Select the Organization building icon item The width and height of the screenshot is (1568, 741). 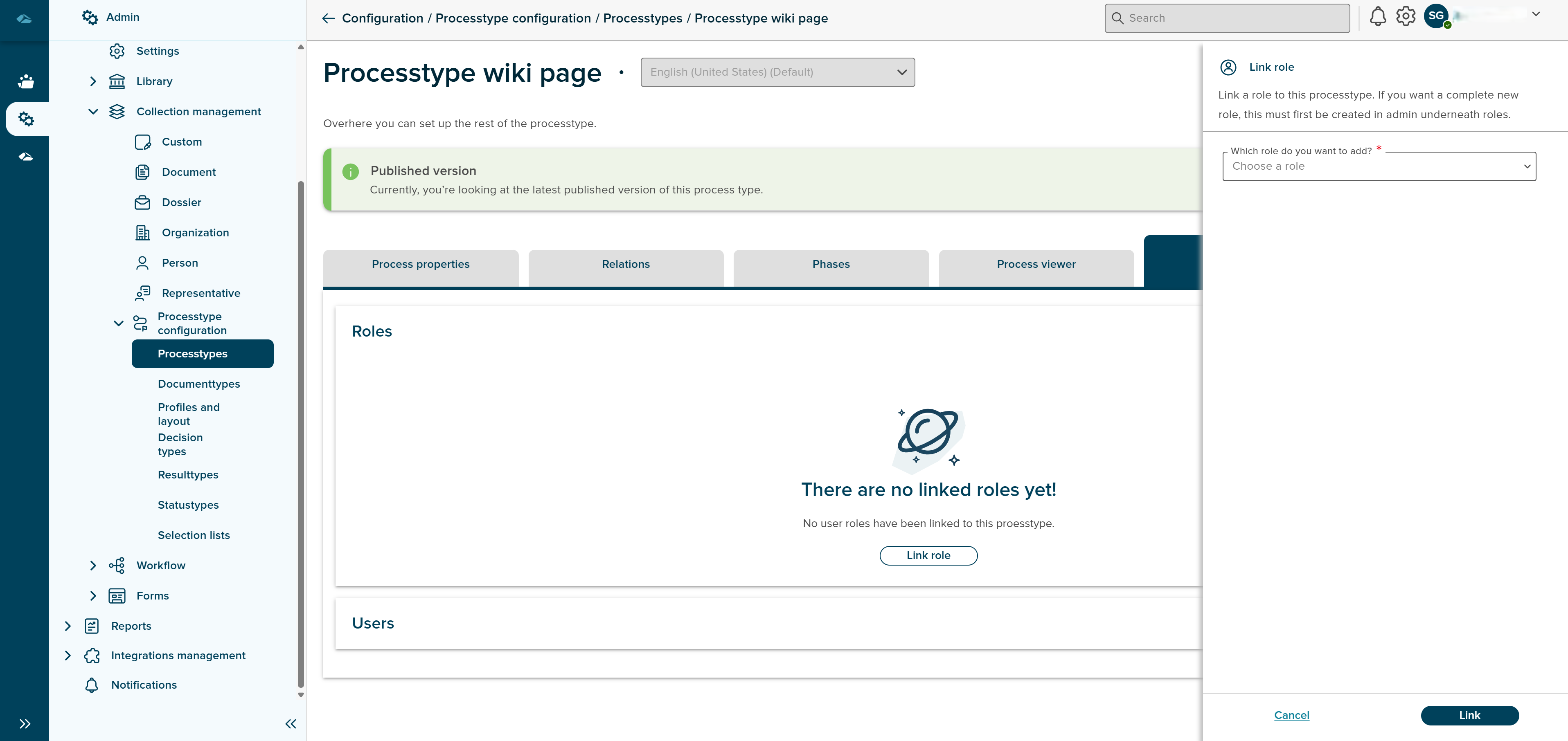click(x=142, y=232)
